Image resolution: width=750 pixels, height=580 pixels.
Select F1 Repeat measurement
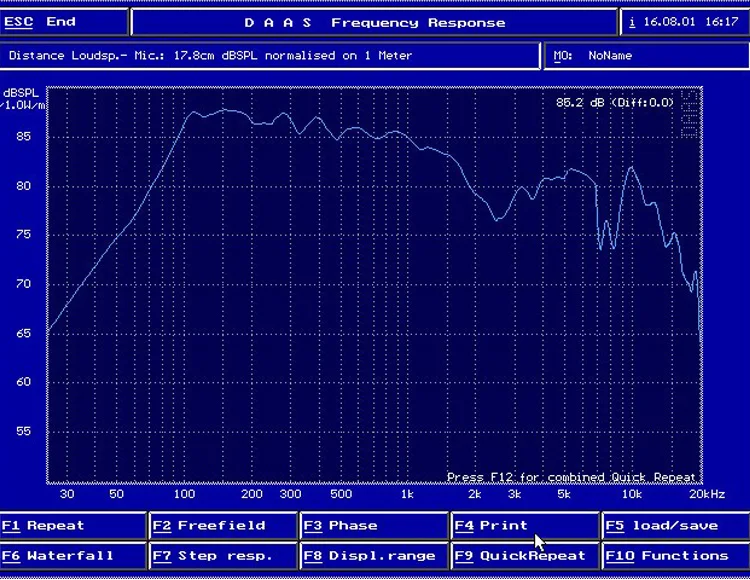tap(73, 525)
